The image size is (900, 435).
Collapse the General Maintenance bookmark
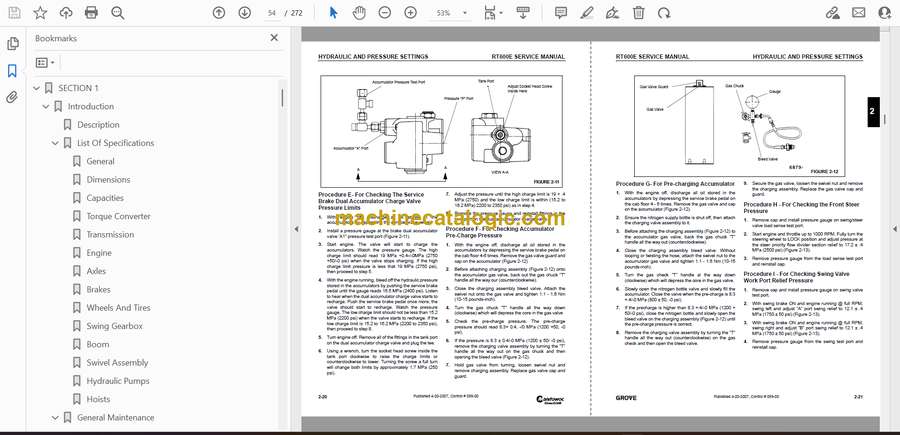(x=55, y=418)
